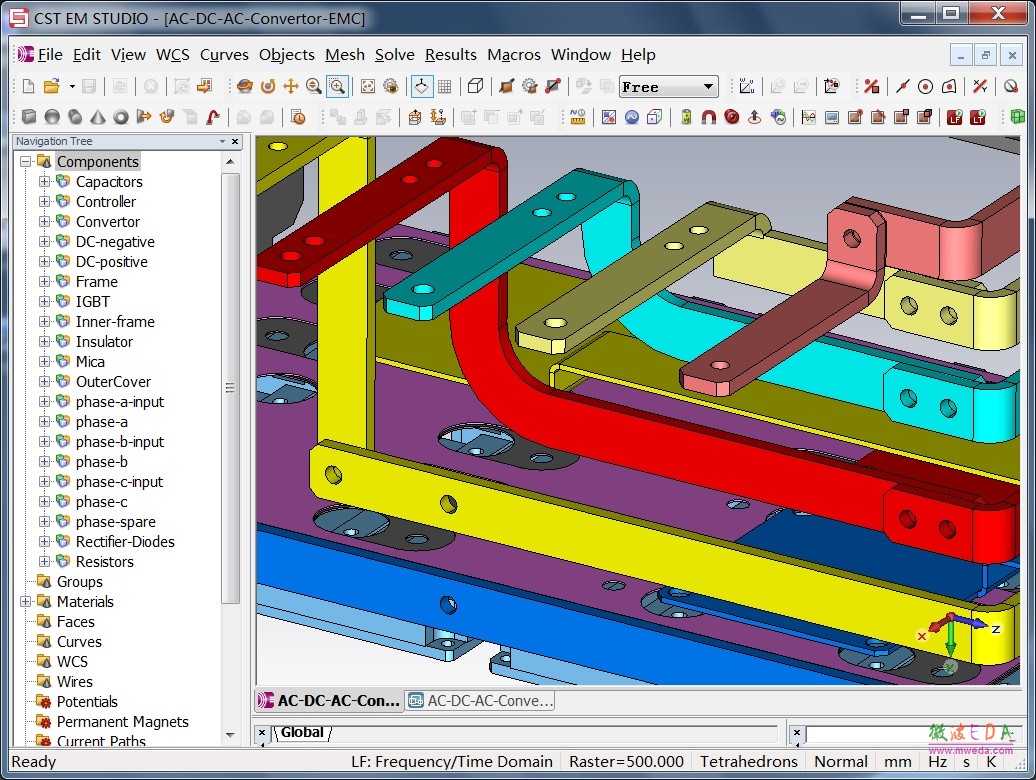Pick an edge center point

(x=903, y=86)
